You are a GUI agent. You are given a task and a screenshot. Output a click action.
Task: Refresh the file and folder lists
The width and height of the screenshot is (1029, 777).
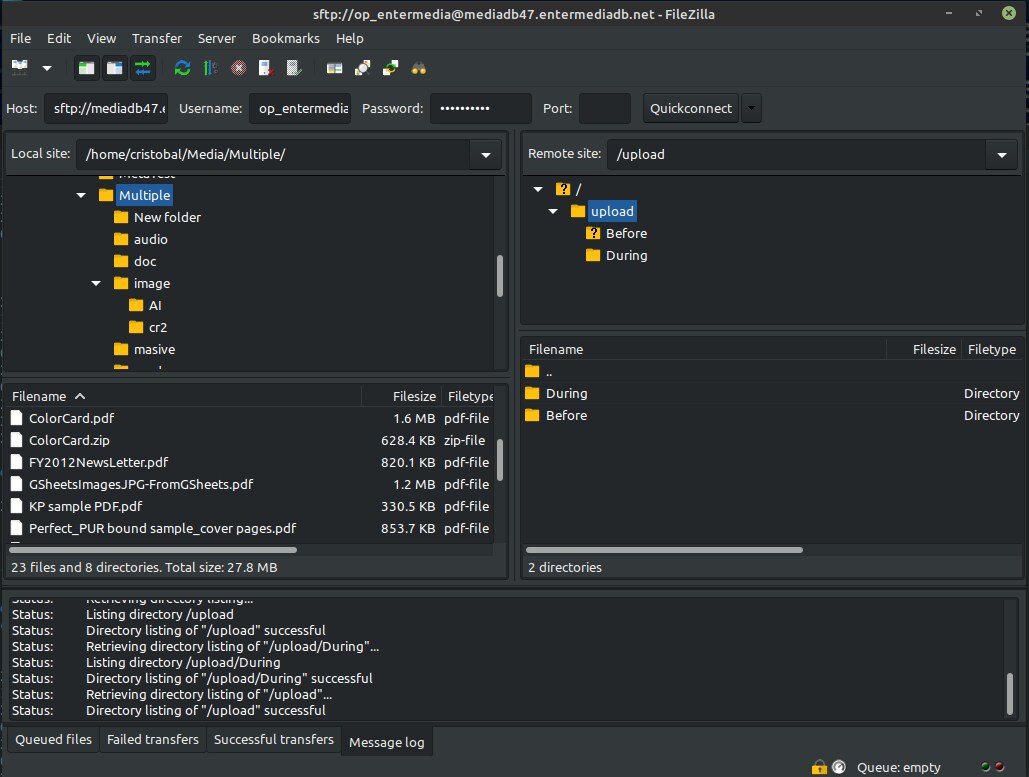point(182,68)
